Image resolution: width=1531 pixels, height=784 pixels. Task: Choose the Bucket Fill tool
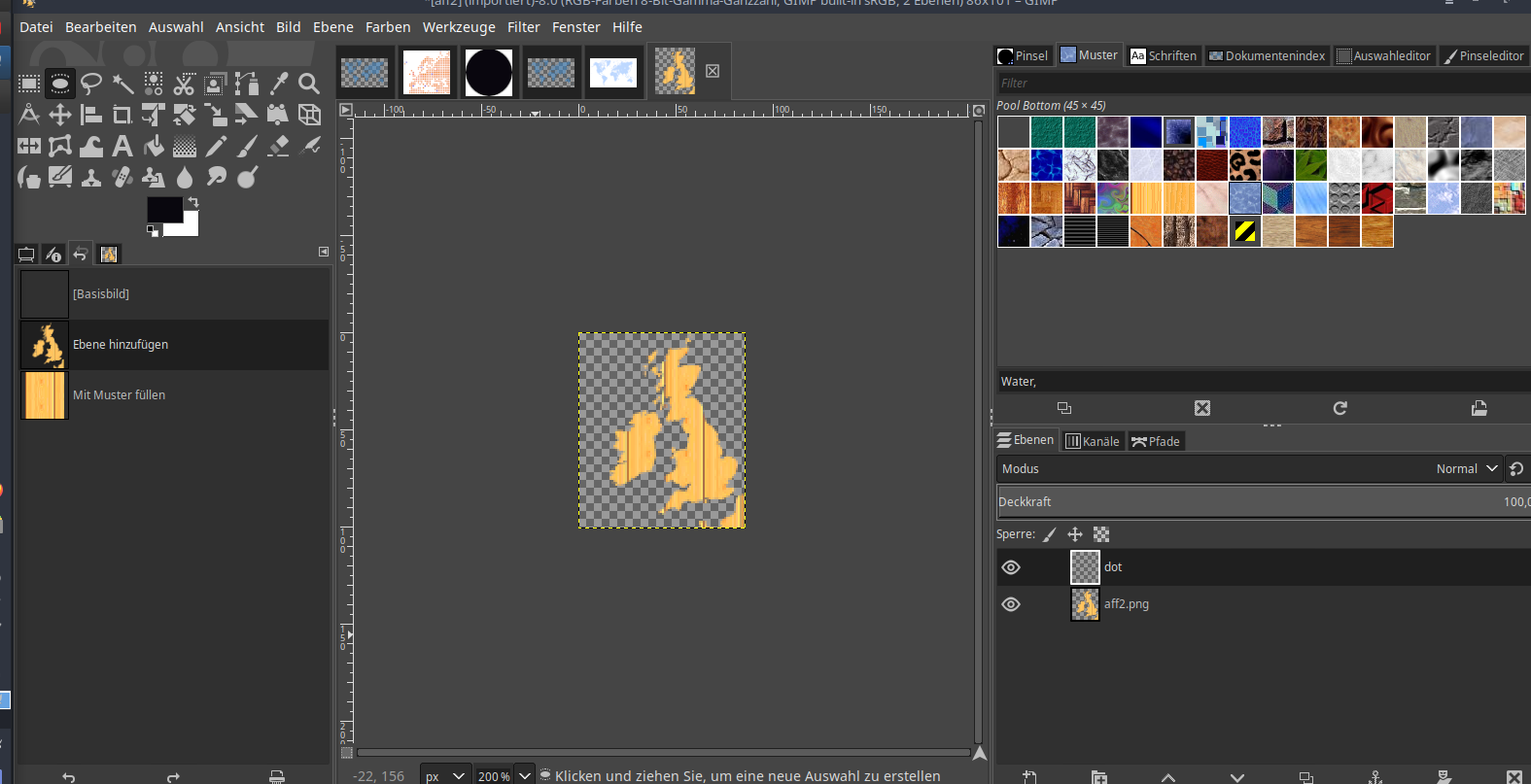(x=154, y=146)
